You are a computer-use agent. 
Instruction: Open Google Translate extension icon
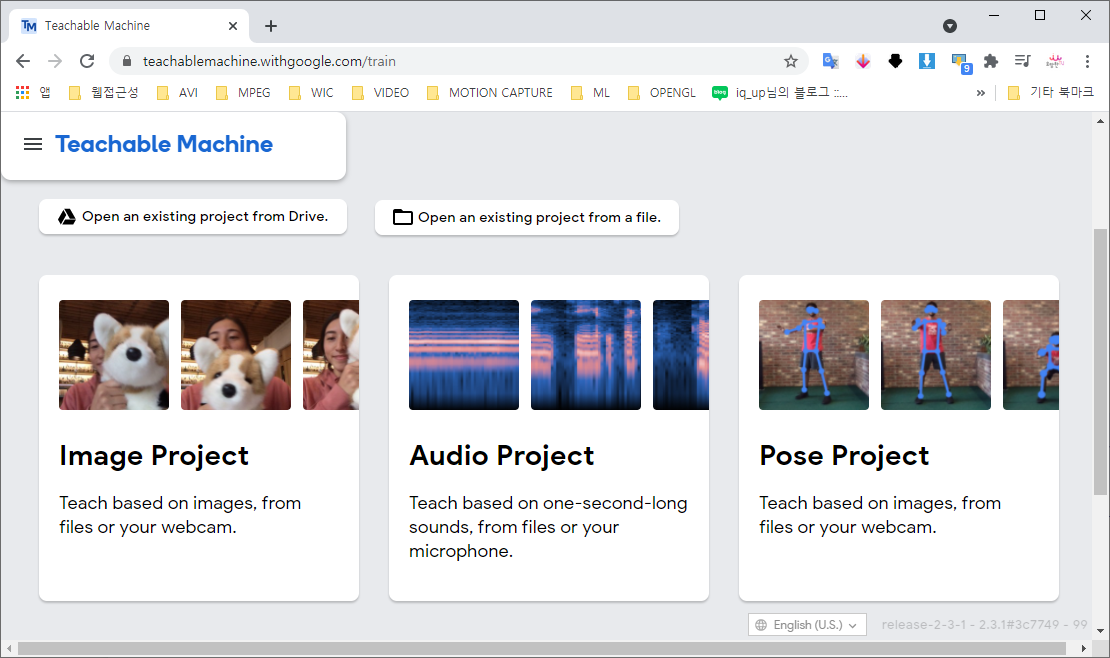pos(830,61)
